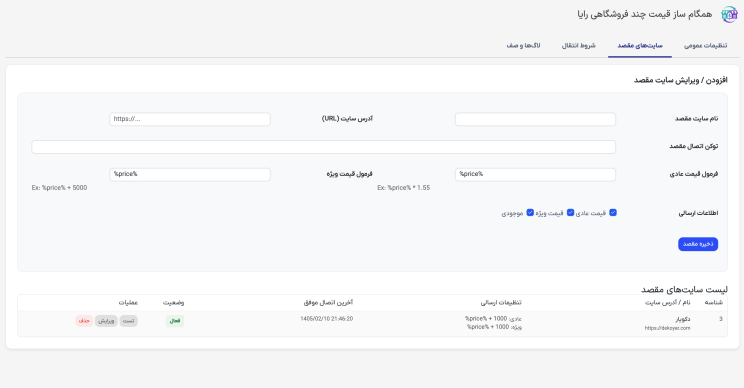Click the وضعیت column header
The height and width of the screenshot is (388, 744).
pos(174,302)
